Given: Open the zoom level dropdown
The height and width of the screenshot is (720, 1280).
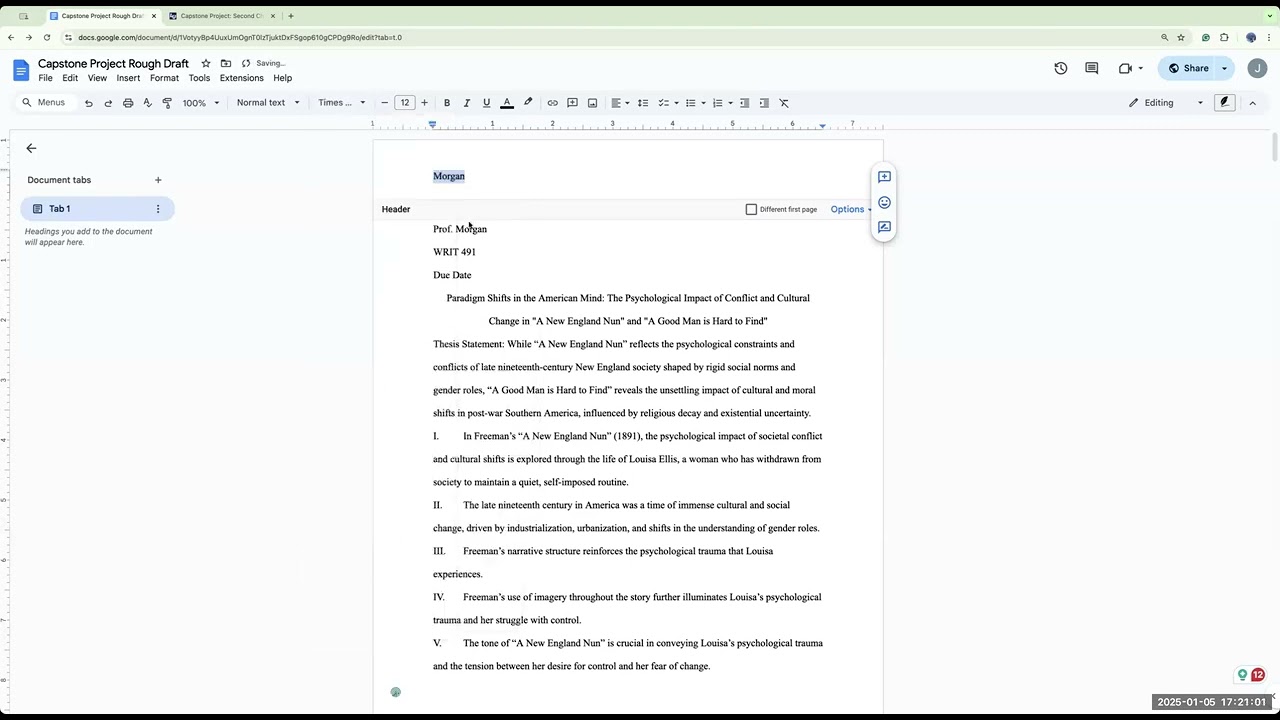Looking at the screenshot, I should pos(201,103).
